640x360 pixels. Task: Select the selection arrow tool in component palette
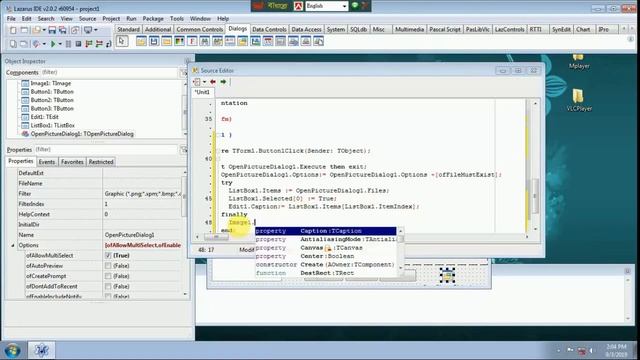[x=122, y=41]
